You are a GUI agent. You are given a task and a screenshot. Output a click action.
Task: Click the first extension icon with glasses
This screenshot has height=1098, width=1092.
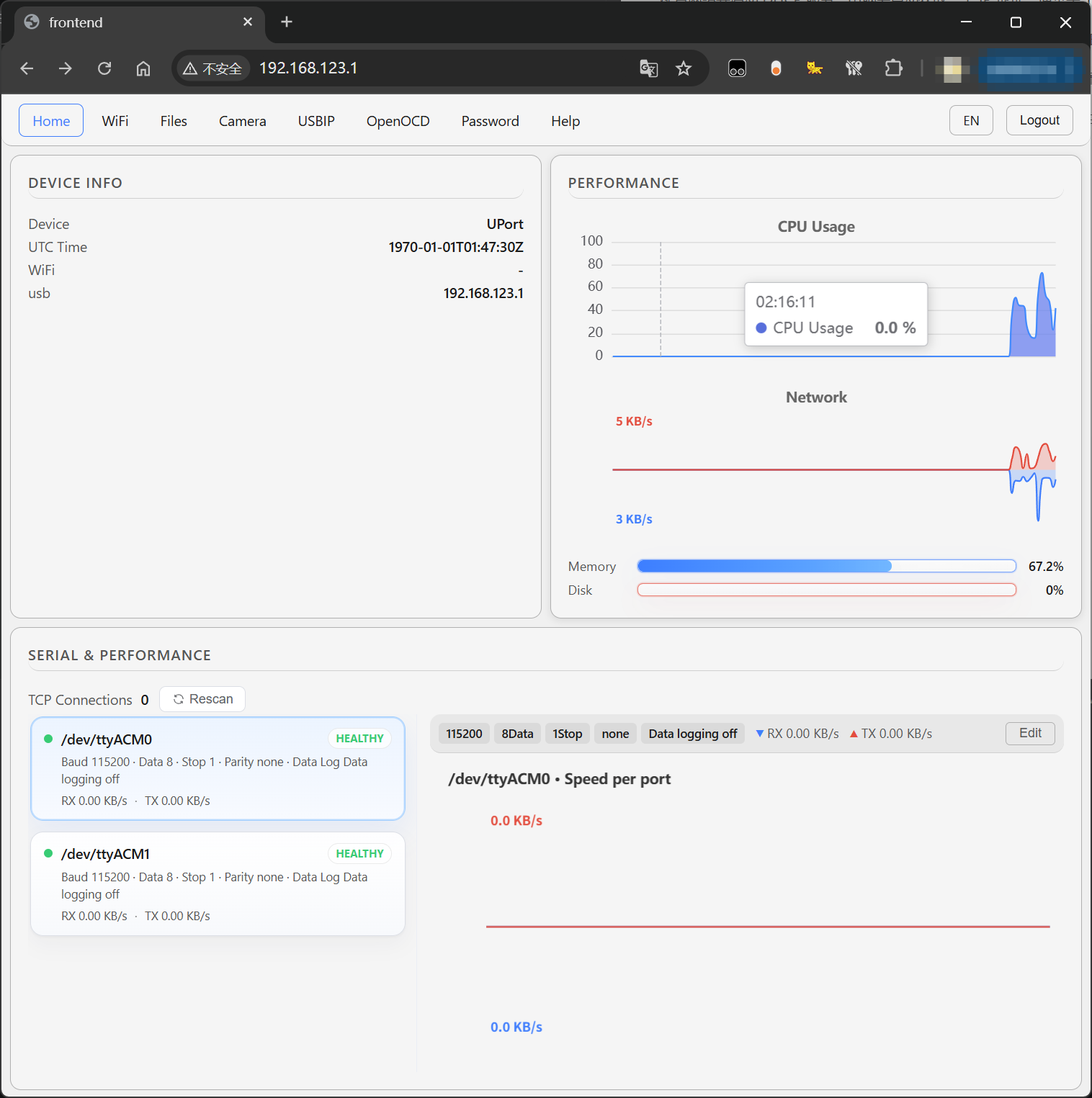coord(737,68)
